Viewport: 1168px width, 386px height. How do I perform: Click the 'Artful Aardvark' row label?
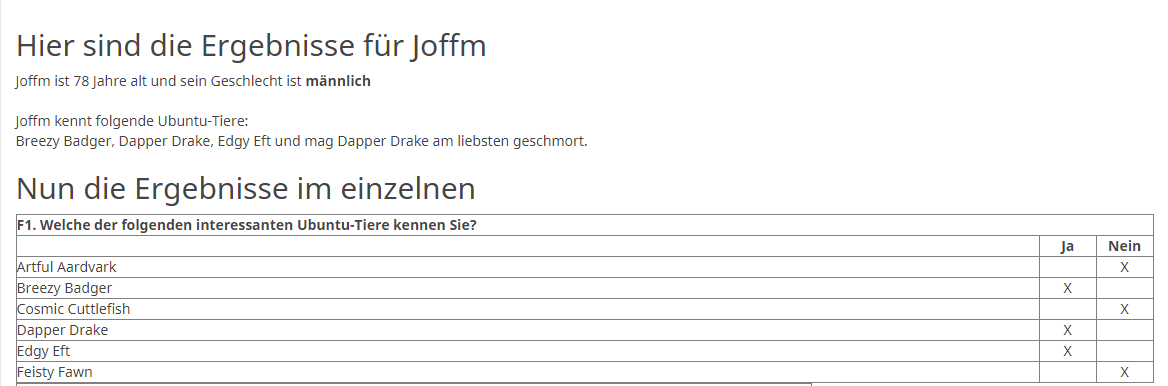pos(67,267)
